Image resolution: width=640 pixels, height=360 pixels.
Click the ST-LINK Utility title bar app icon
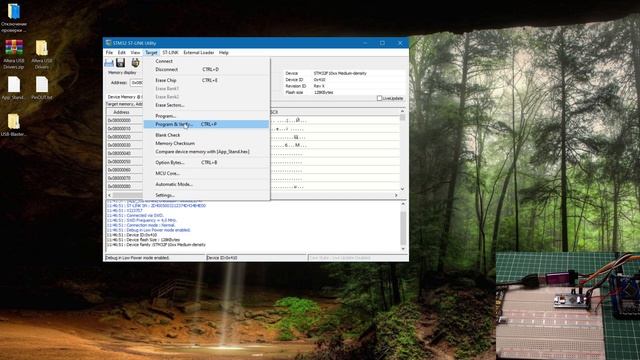[108, 43]
